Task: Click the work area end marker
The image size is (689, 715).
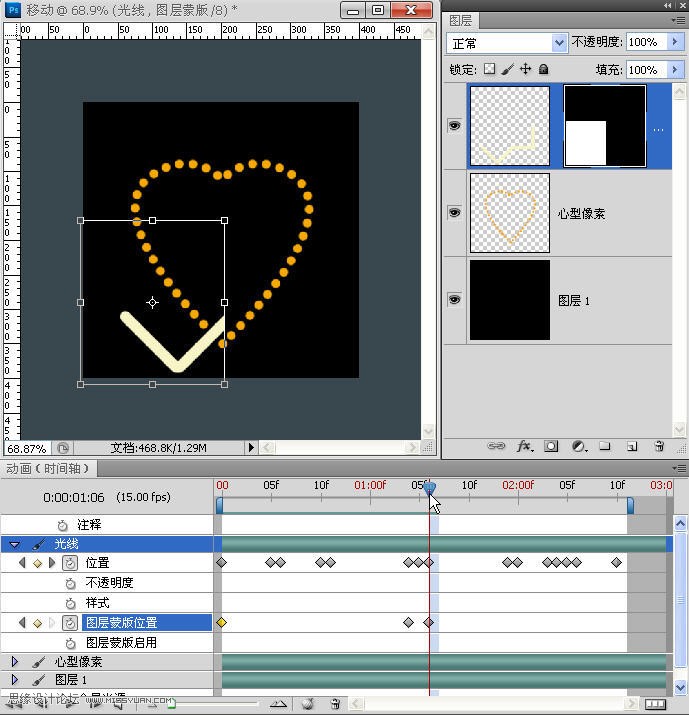Action: pyautogui.click(x=630, y=506)
